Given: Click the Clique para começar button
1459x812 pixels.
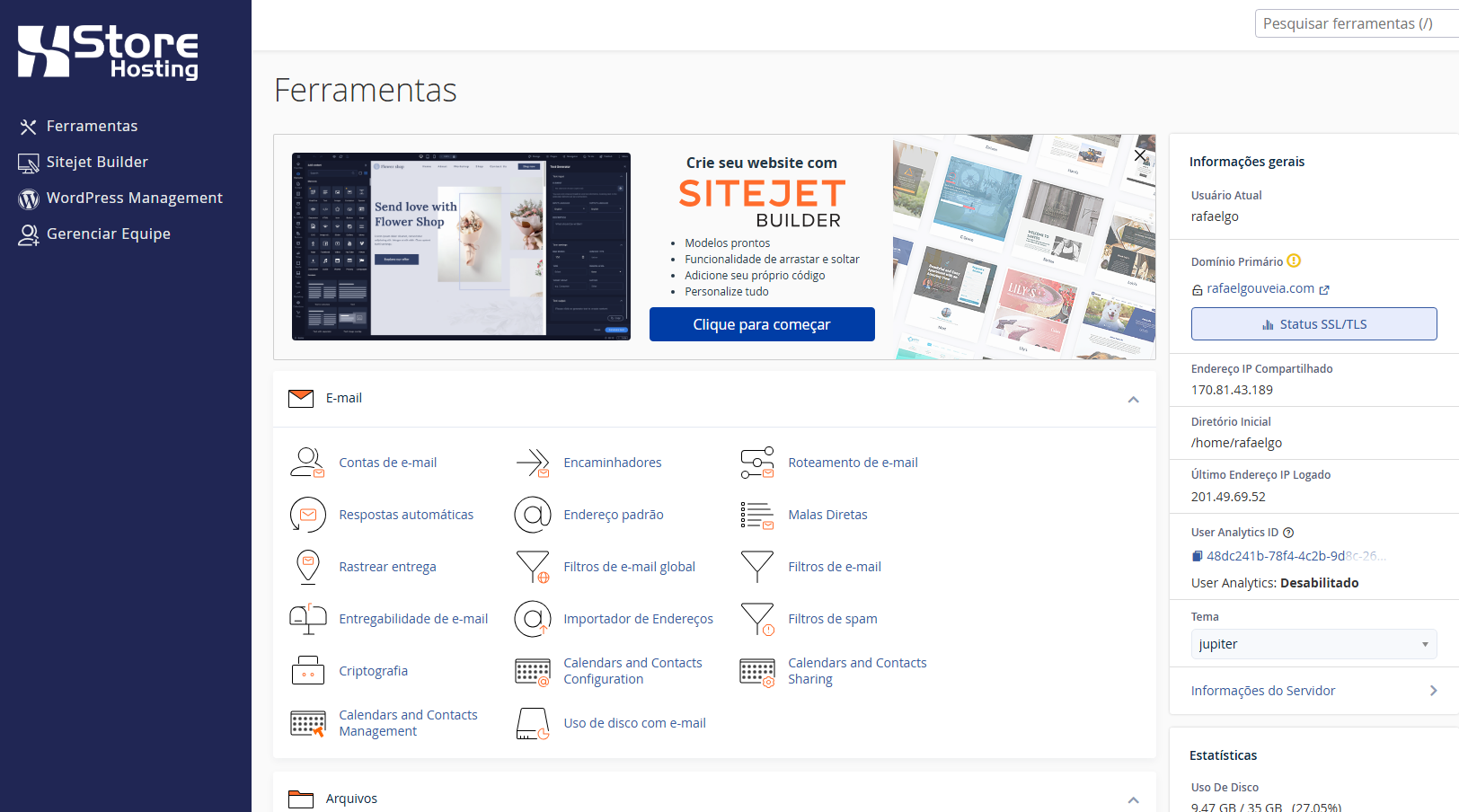Looking at the screenshot, I should coord(762,324).
